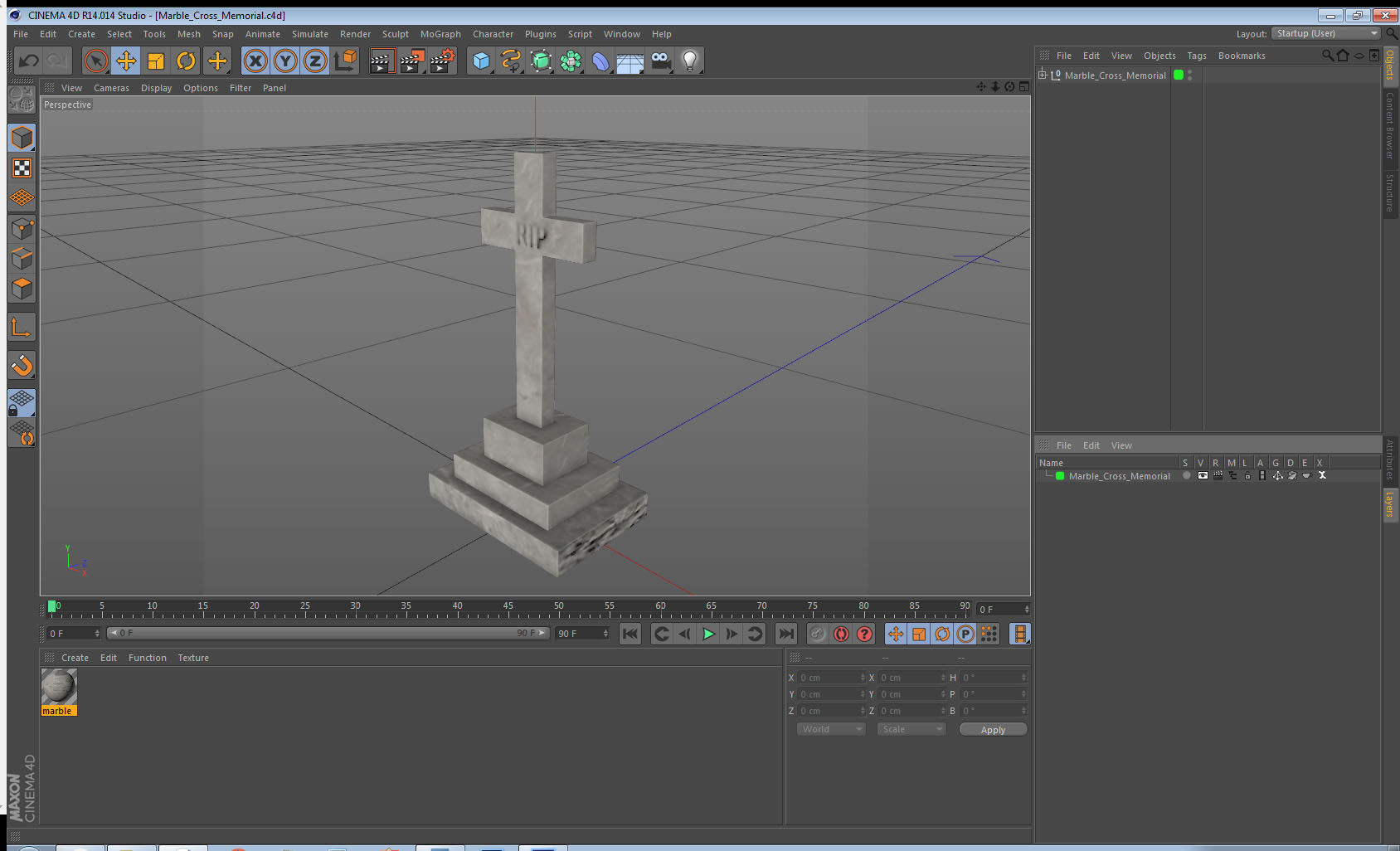Click frame 45 on timeline ruler
Image resolution: width=1400 pixels, height=851 pixels.
(508, 608)
